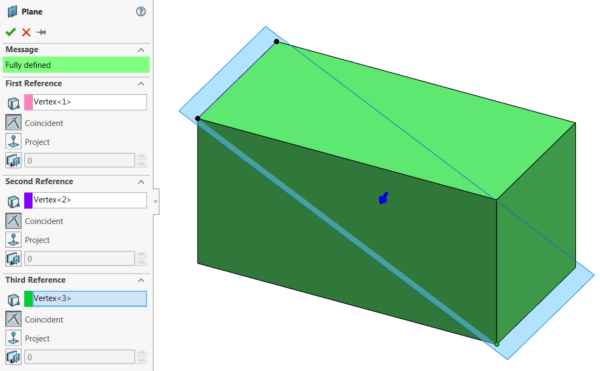Screen dimensions: 600x371
Task: Toggle Project under Second Reference
Action: 13,239
